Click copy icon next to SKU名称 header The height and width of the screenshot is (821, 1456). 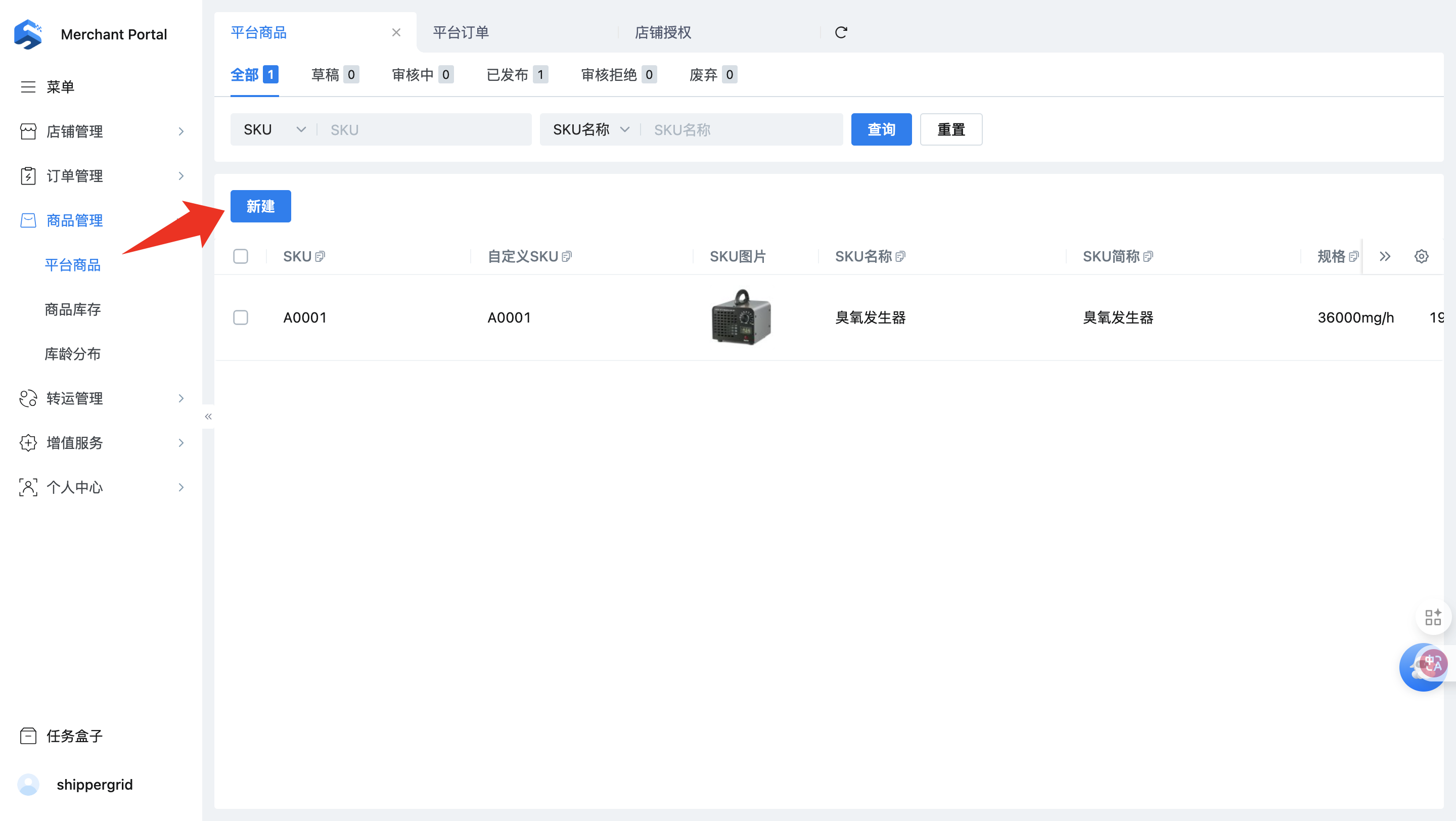pos(900,256)
